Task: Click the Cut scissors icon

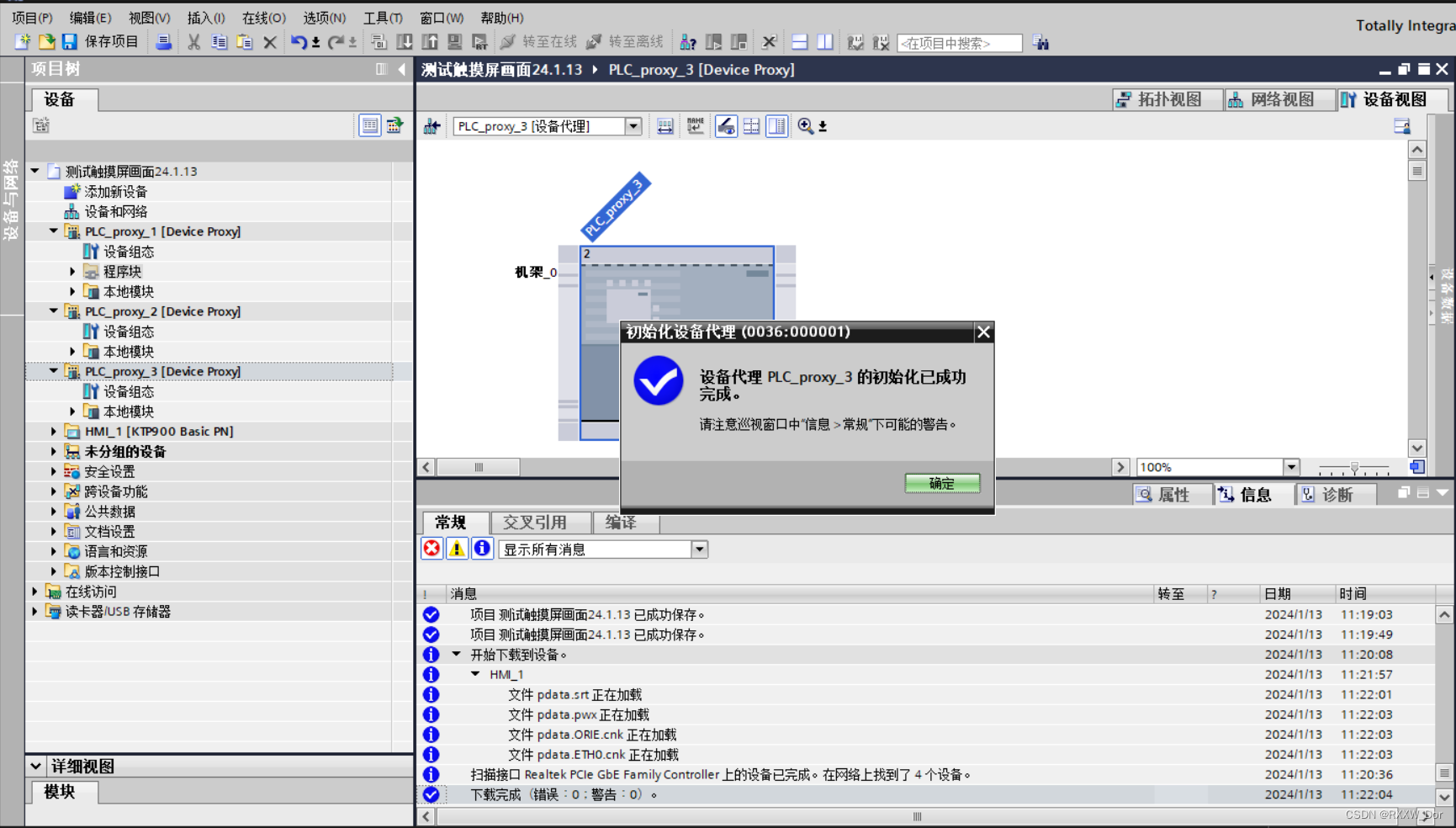Action: [x=193, y=42]
